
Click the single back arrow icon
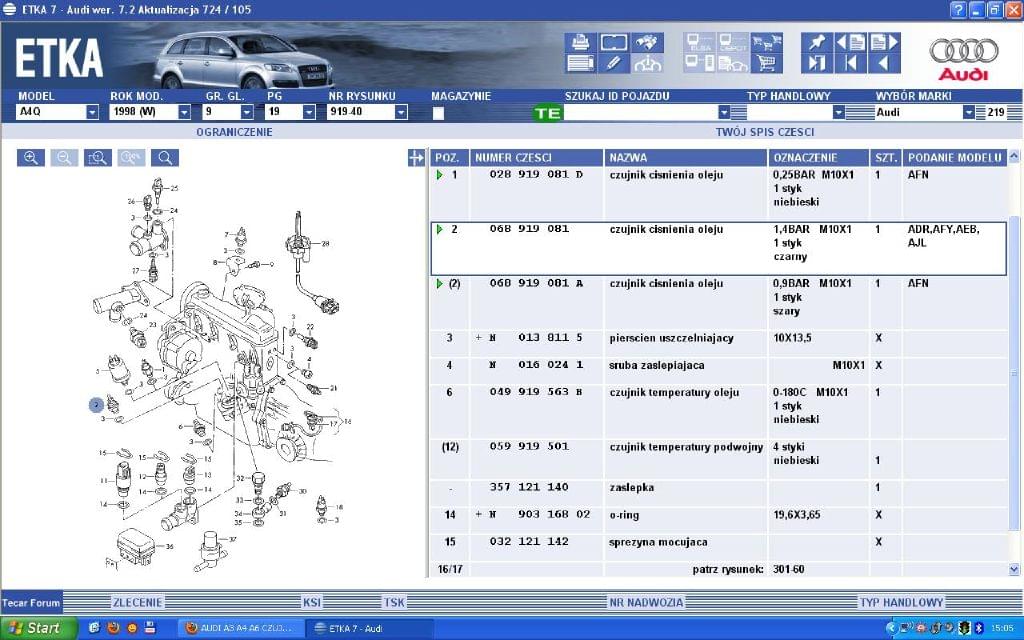pyautogui.click(x=885, y=63)
